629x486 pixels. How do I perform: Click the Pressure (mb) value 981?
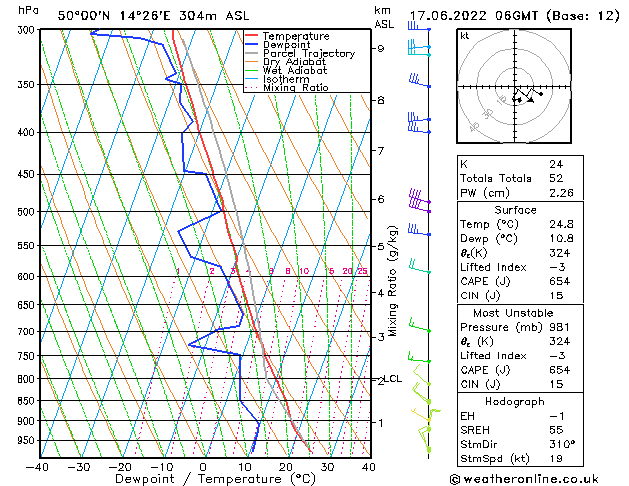(x=560, y=327)
